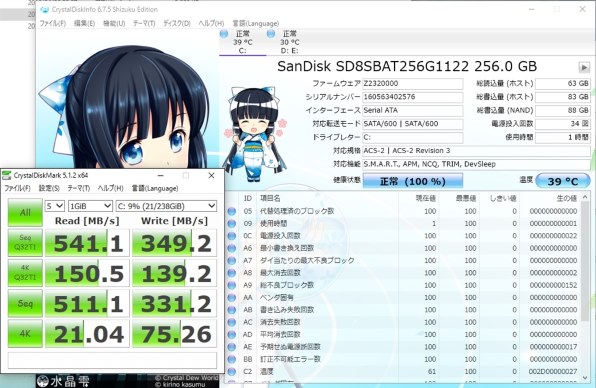Click attribute table scrollbar up arrow
The width and height of the screenshot is (596, 388).
coord(585,197)
